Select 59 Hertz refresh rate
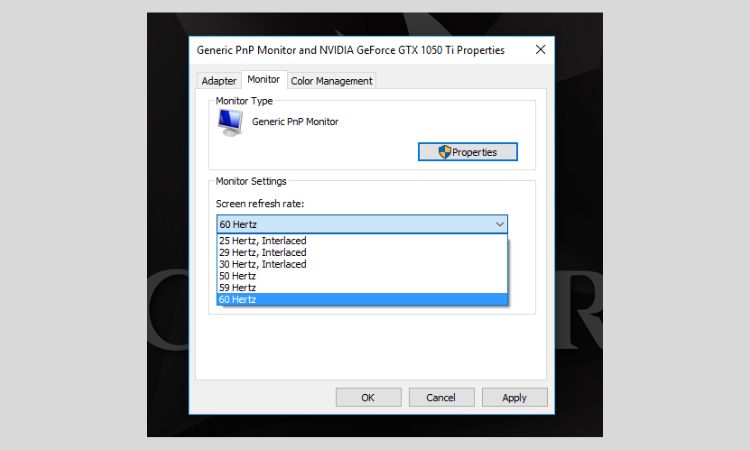Viewport: 750px width, 450px height. (x=362, y=287)
